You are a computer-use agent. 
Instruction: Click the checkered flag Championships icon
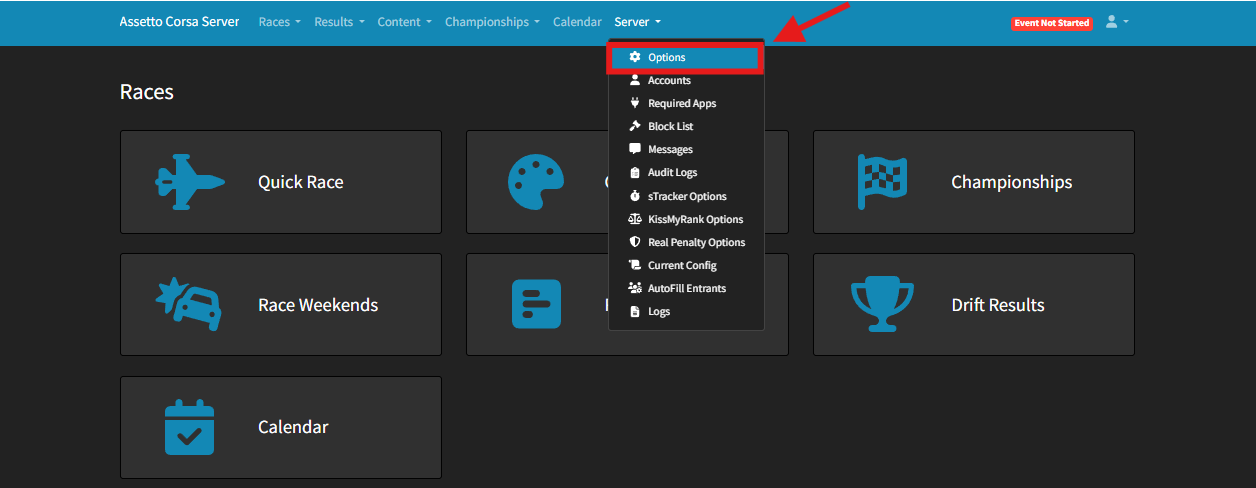point(882,182)
